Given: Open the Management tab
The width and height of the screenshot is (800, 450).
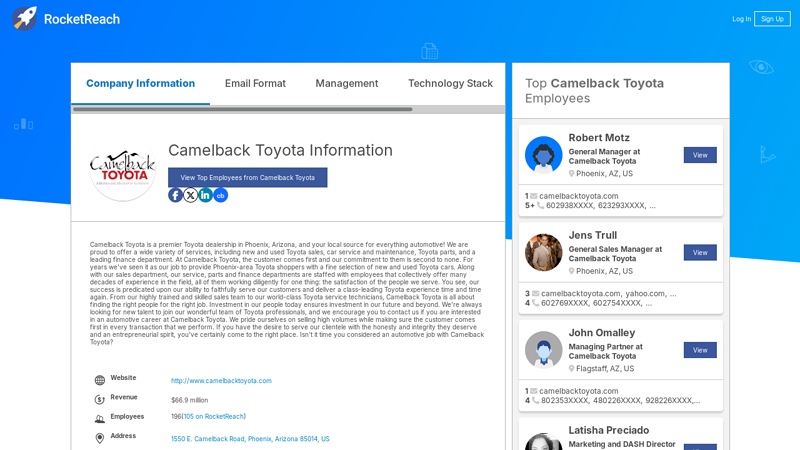Looking at the screenshot, I should point(346,83).
